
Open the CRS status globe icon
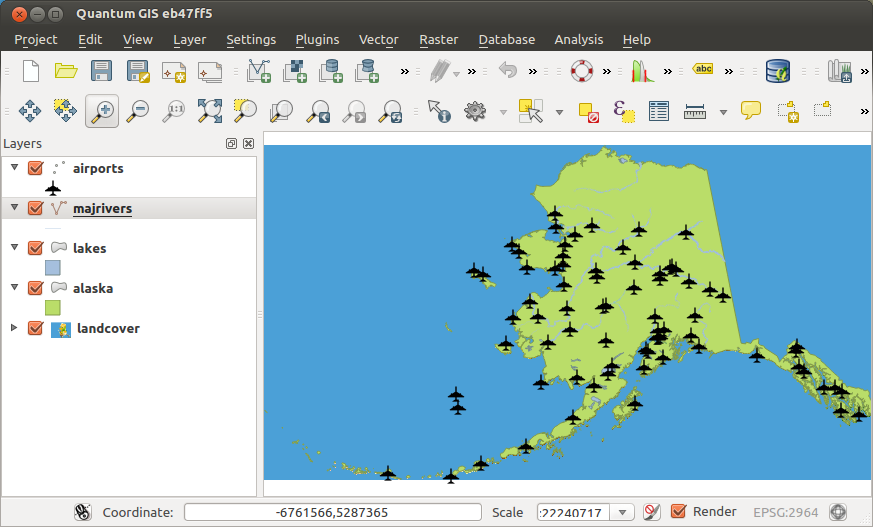(x=838, y=512)
